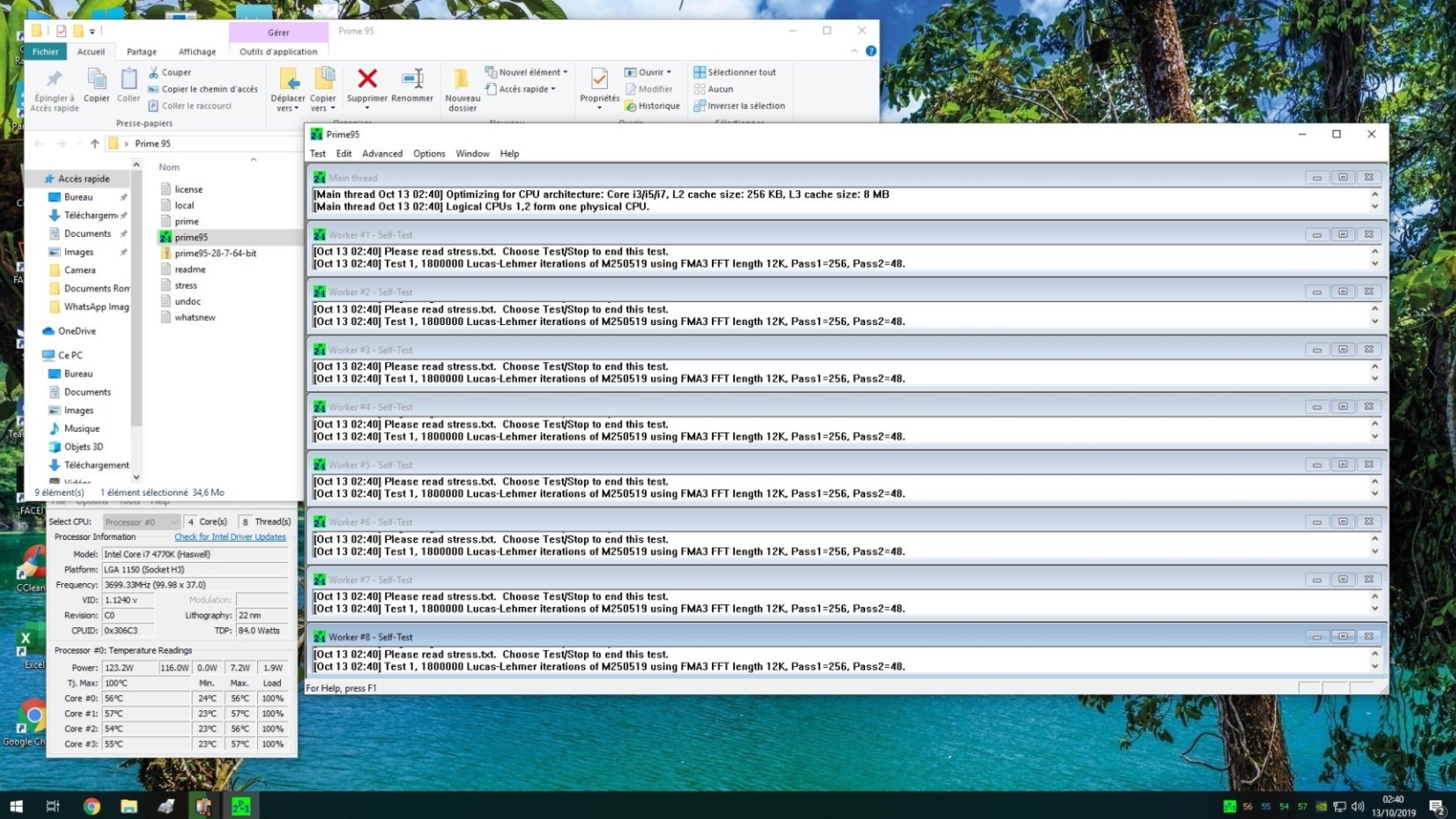Click Épingler à Accès rapide pin icon
1456x819 pixels.
(x=54, y=80)
